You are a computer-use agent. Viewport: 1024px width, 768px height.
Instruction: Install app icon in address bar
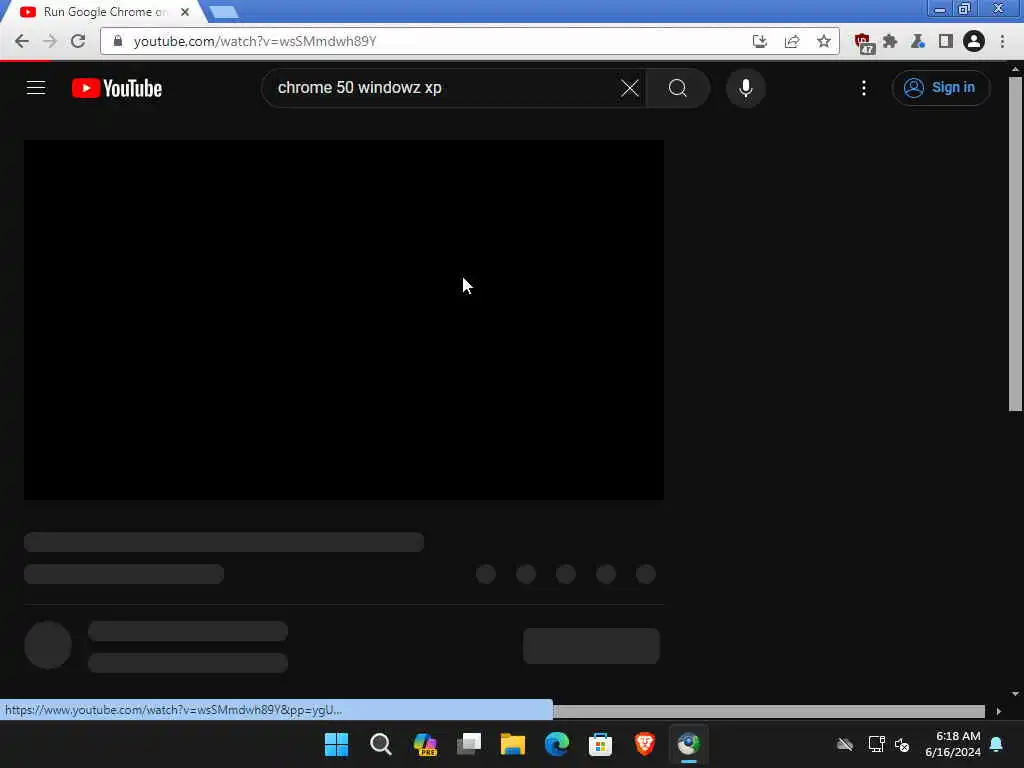point(760,41)
